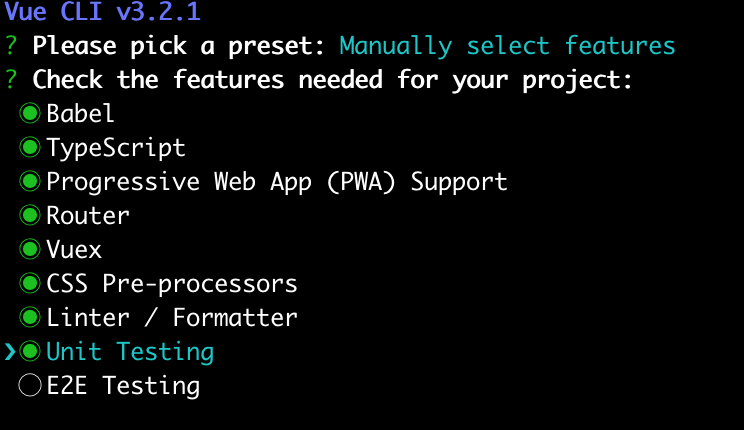Screen dimensions: 744x430
Task: Deselect the Vuex feature circle
Action: pyautogui.click(x=30, y=250)
